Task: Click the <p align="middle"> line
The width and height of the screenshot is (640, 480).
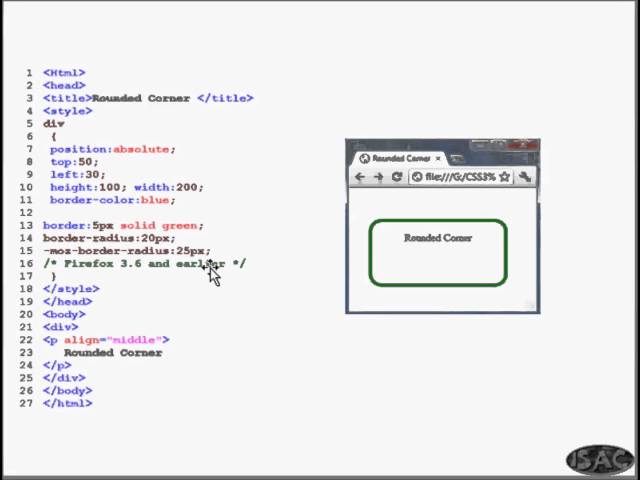Action: click(106, 340)
